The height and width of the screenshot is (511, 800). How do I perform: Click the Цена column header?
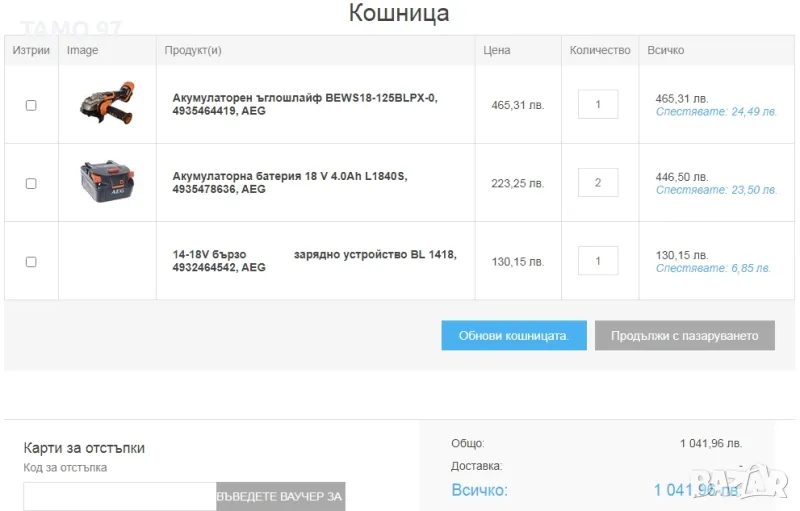click(x=496, y=50)
